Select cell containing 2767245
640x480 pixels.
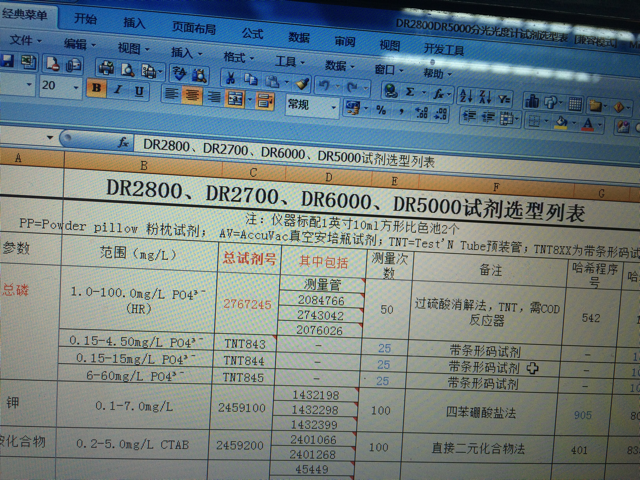(247, 304)
